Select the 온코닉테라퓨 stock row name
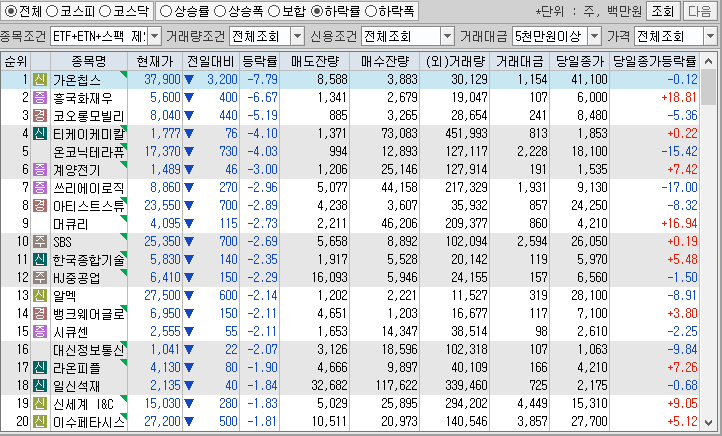The width and height of the screenshot is (722, 436). tap(88, 151)
